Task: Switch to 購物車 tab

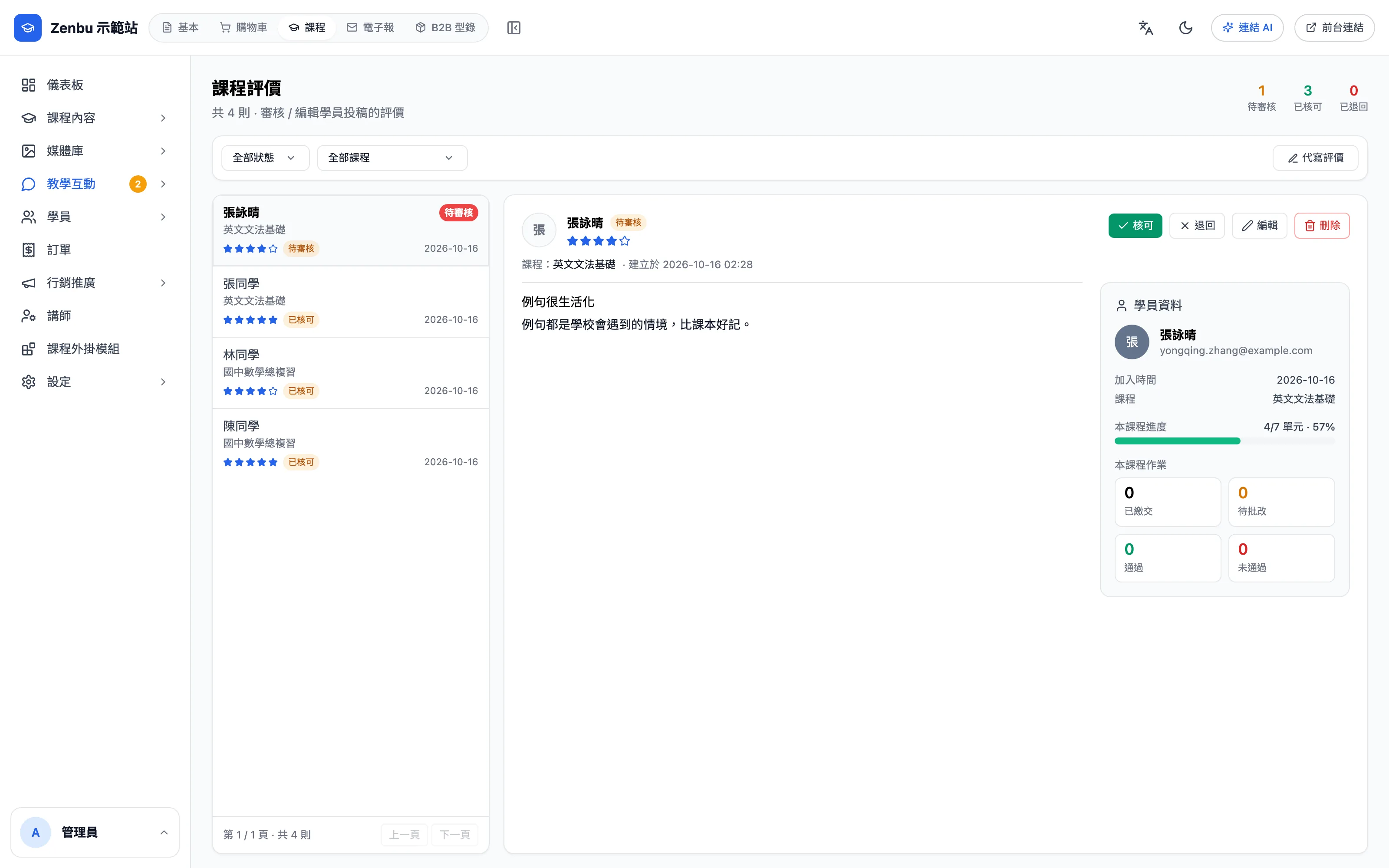Action: (244, 27)
